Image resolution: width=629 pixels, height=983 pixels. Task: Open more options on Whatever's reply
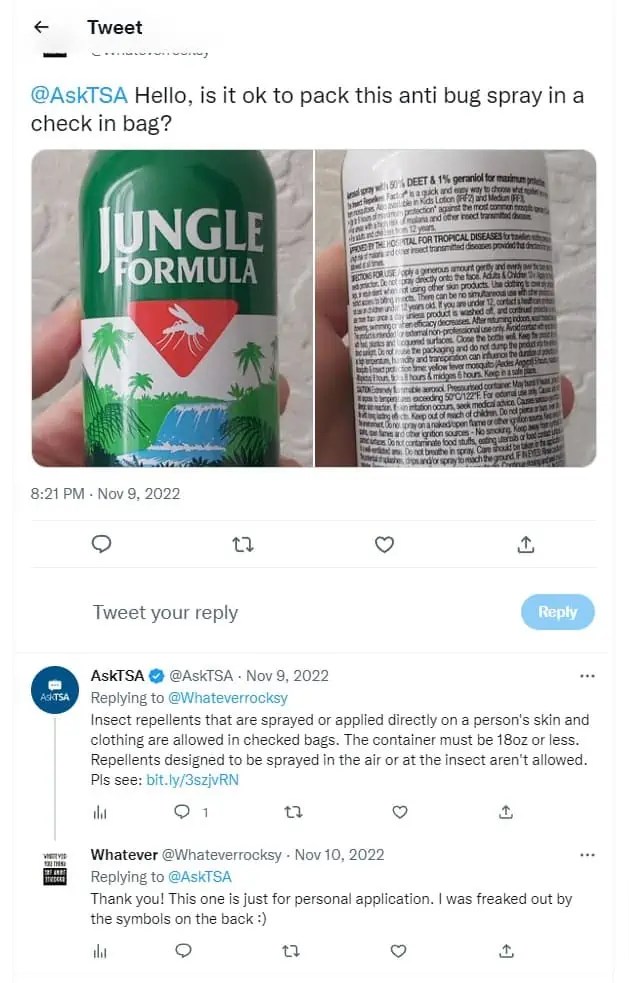point(587,855)
